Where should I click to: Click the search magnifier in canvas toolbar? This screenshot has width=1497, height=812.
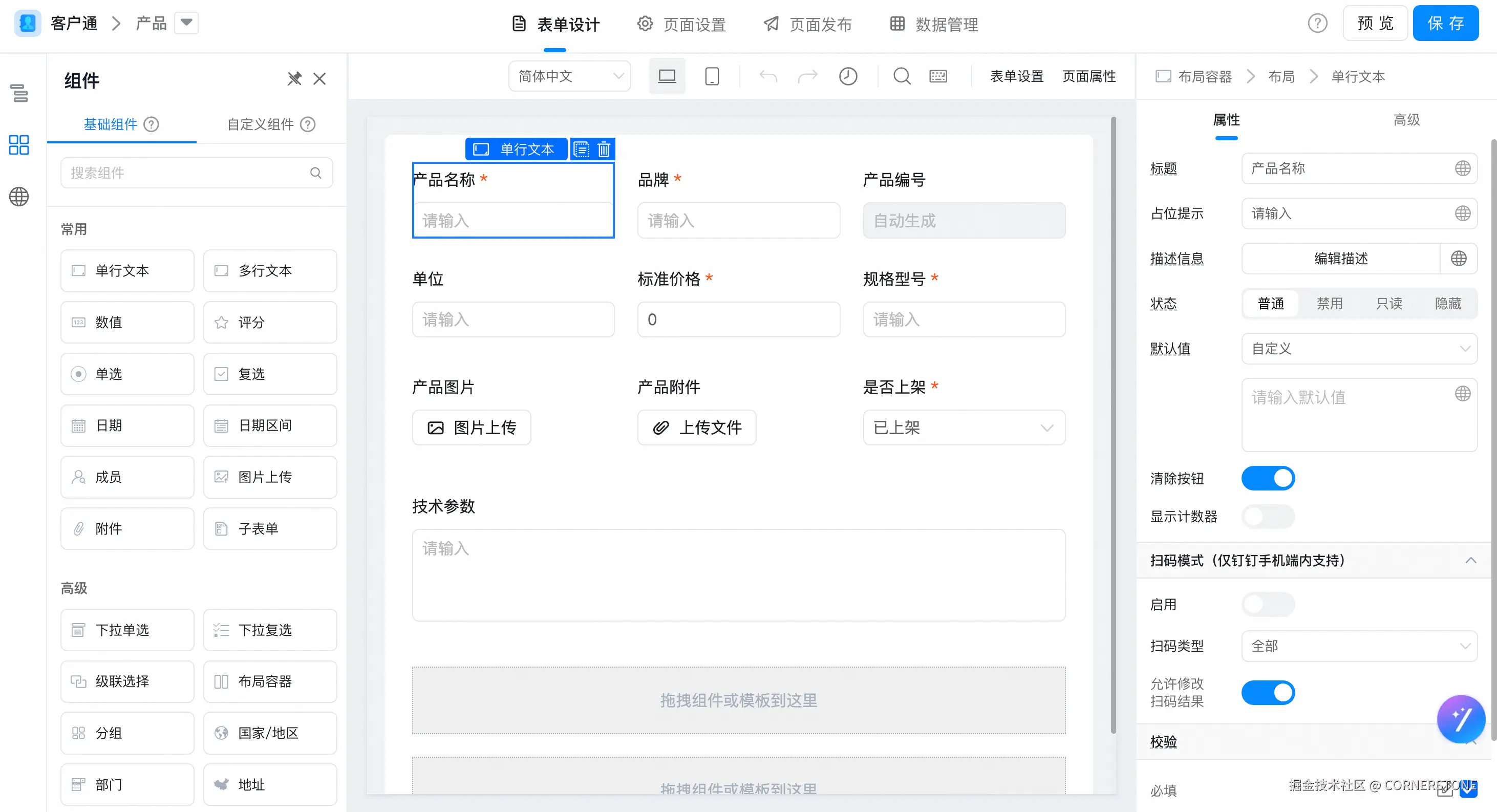click(x=902, y=76)
